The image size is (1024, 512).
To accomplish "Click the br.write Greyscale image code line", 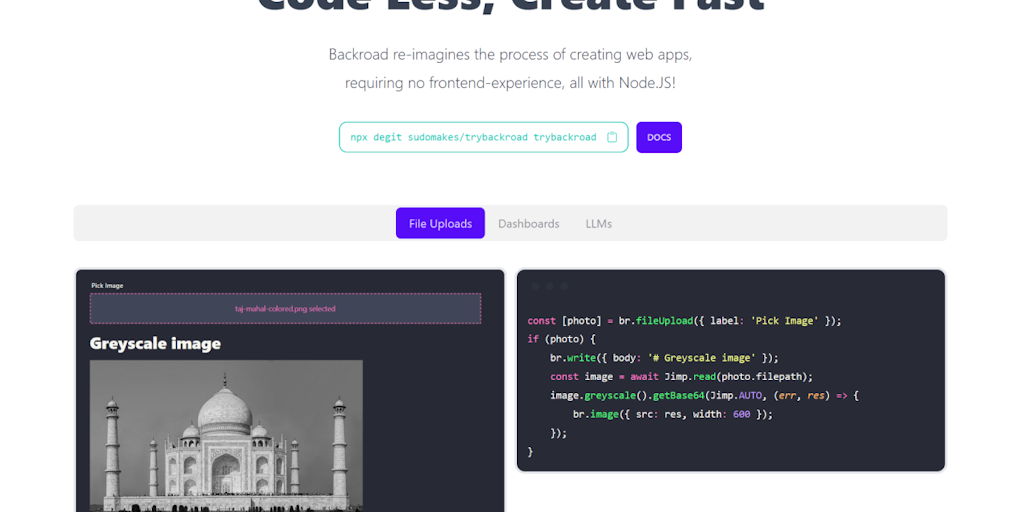I will point(663,357).
